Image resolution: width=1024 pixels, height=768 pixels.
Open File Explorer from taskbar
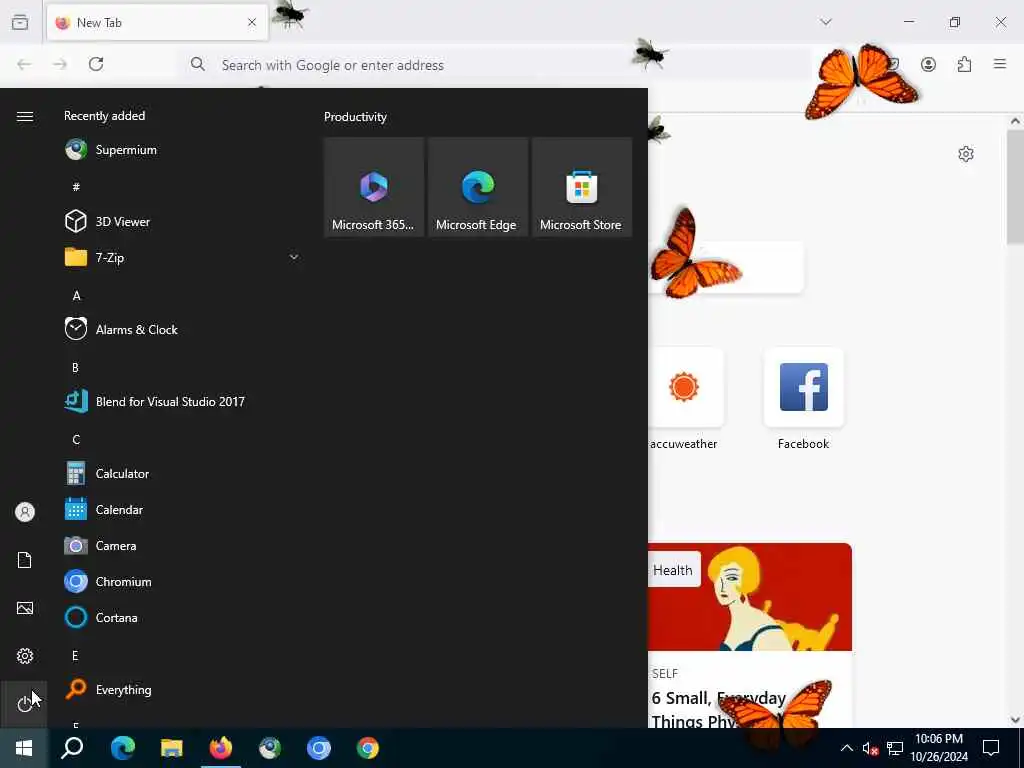171,748
